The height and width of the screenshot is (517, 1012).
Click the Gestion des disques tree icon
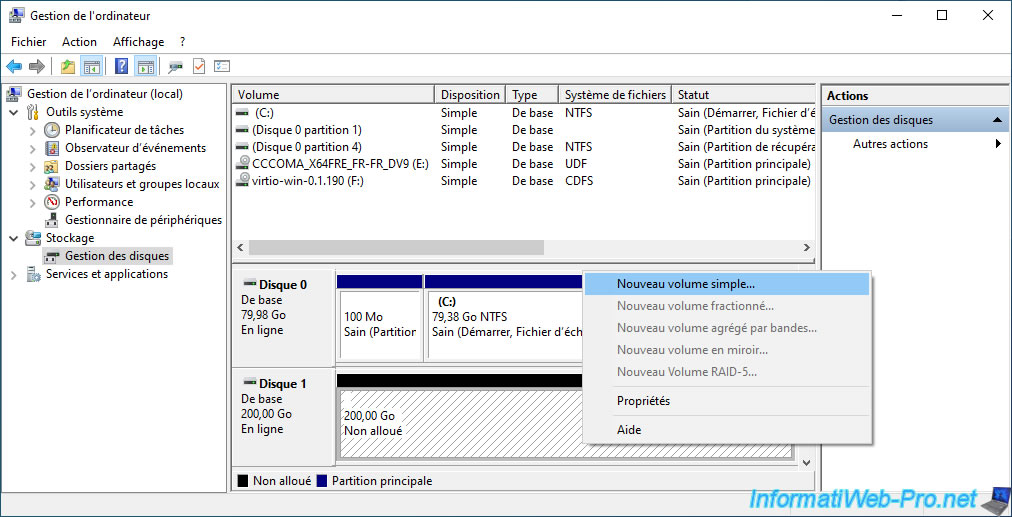52,256
